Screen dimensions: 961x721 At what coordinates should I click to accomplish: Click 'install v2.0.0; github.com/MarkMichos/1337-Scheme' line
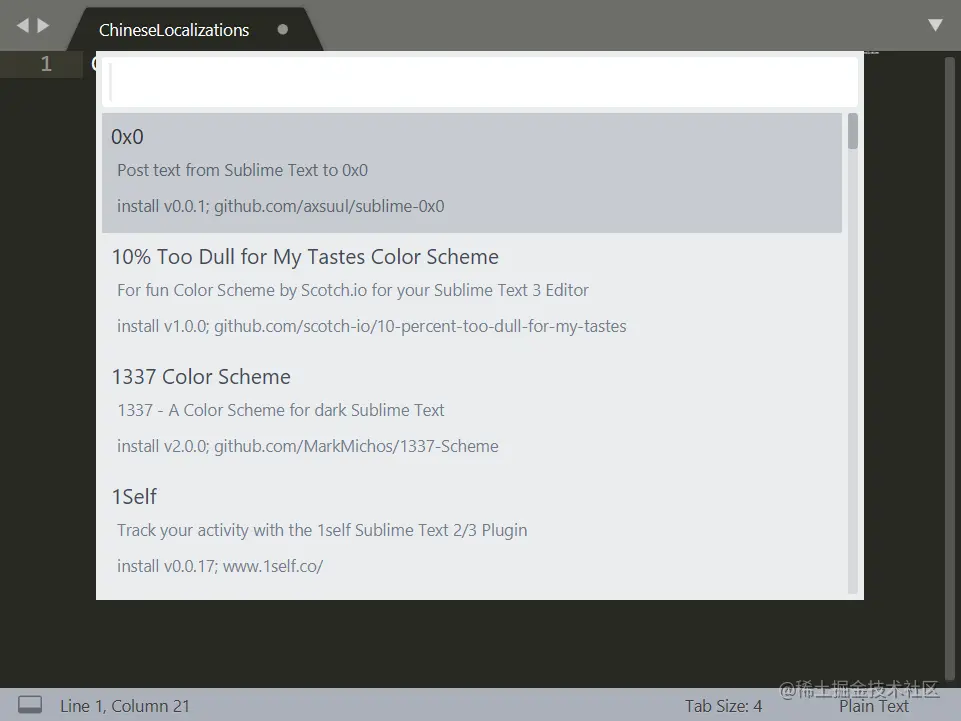pos(308,446)
